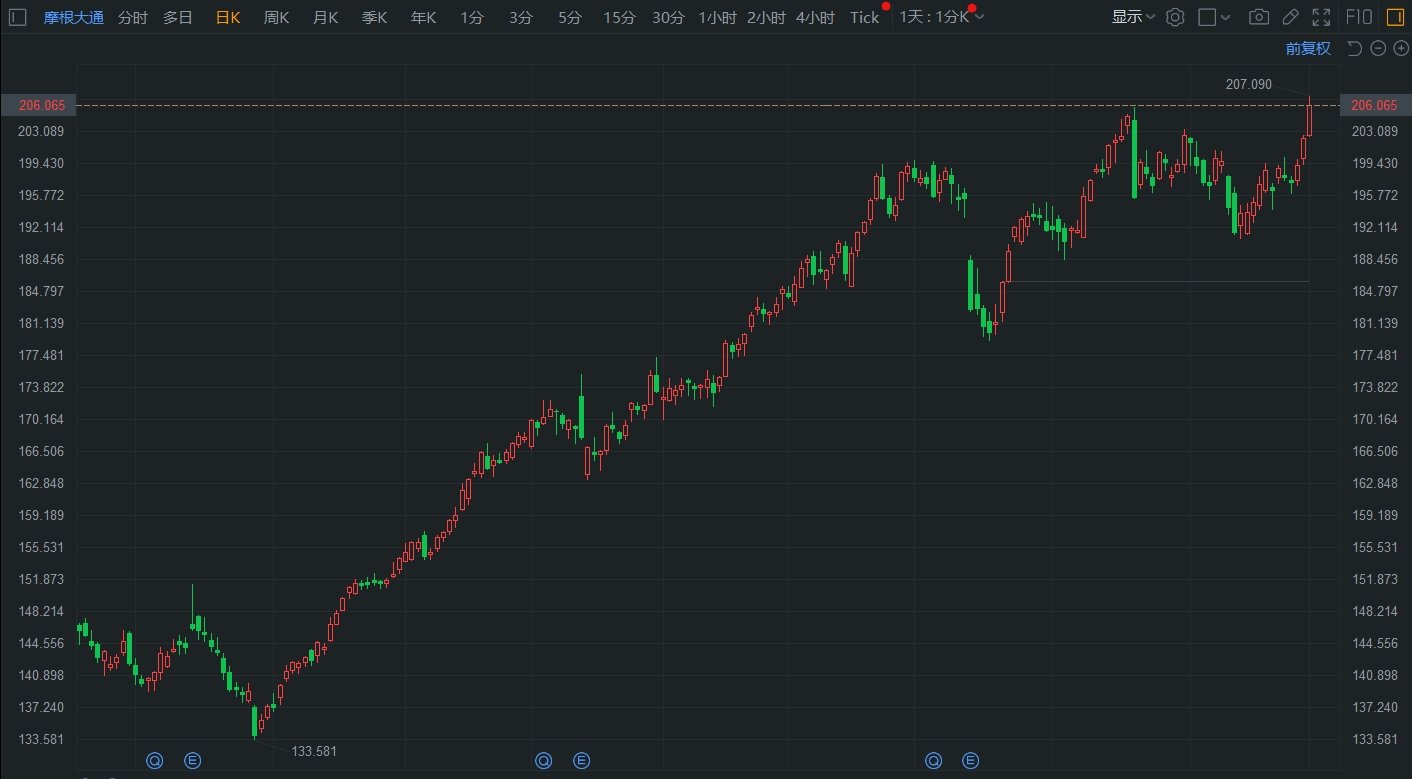The image size is (1412, 779).
Task: Open F10 company info panel
Action: (1359, 17)
